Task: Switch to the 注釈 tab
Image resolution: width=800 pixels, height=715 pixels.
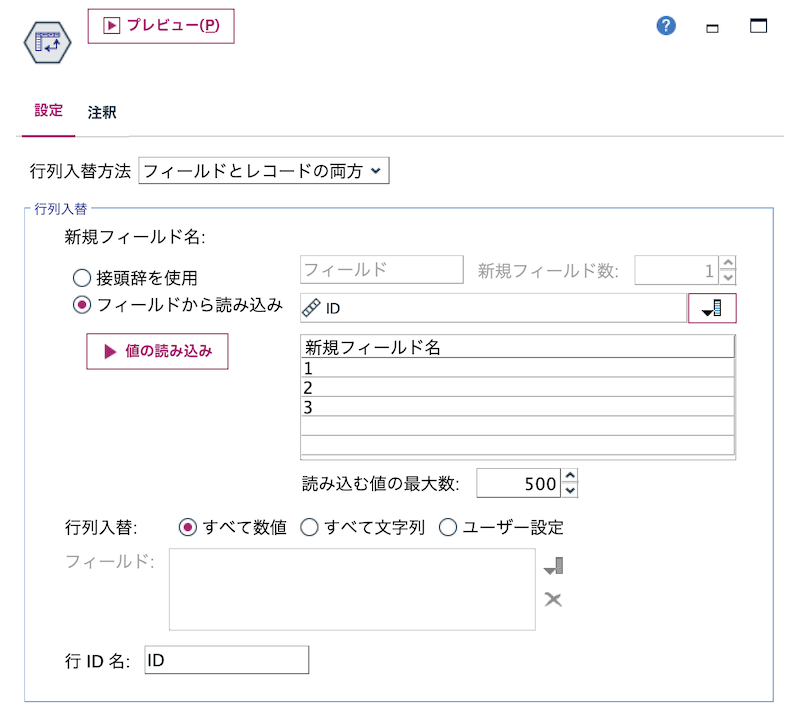Action: 103,112
